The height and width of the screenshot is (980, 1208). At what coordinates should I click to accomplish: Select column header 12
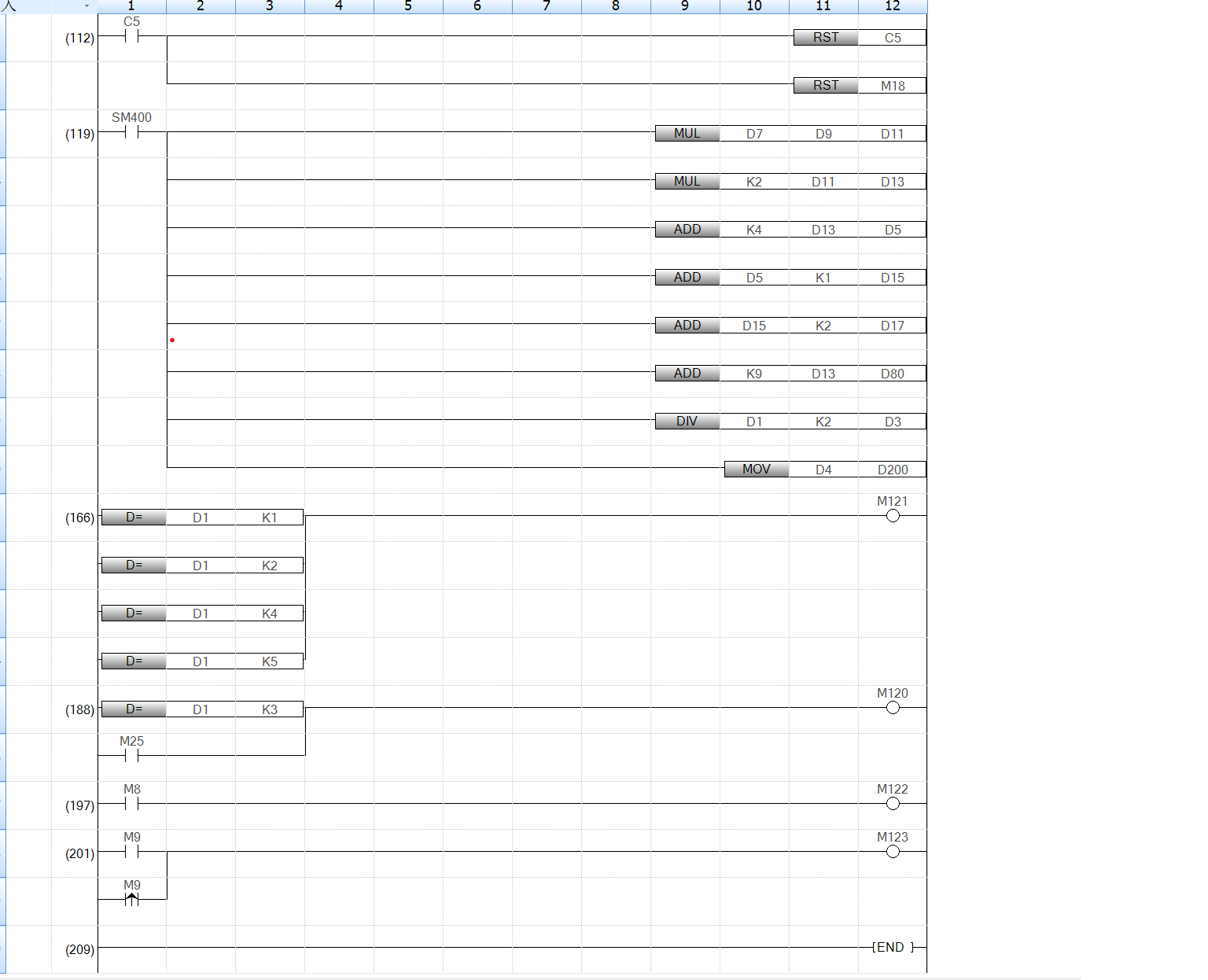[x=893, y=6]
